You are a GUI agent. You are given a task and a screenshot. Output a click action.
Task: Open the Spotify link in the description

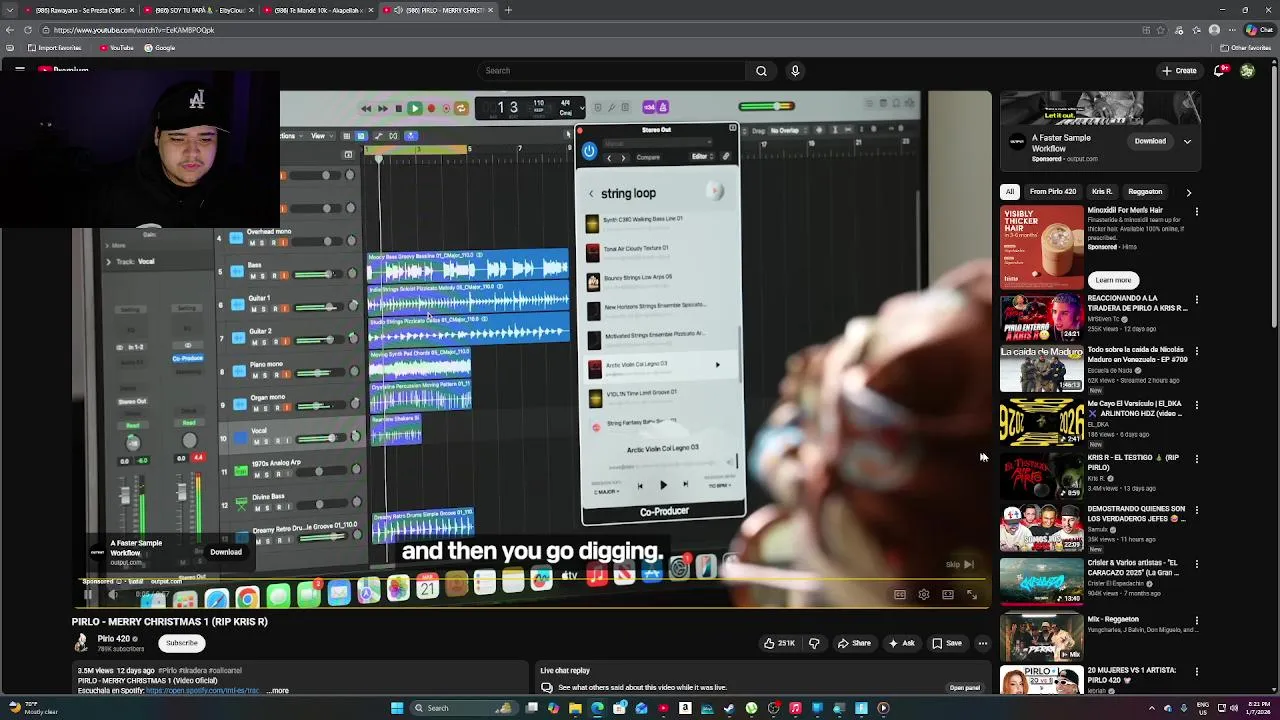coord(202,691)
